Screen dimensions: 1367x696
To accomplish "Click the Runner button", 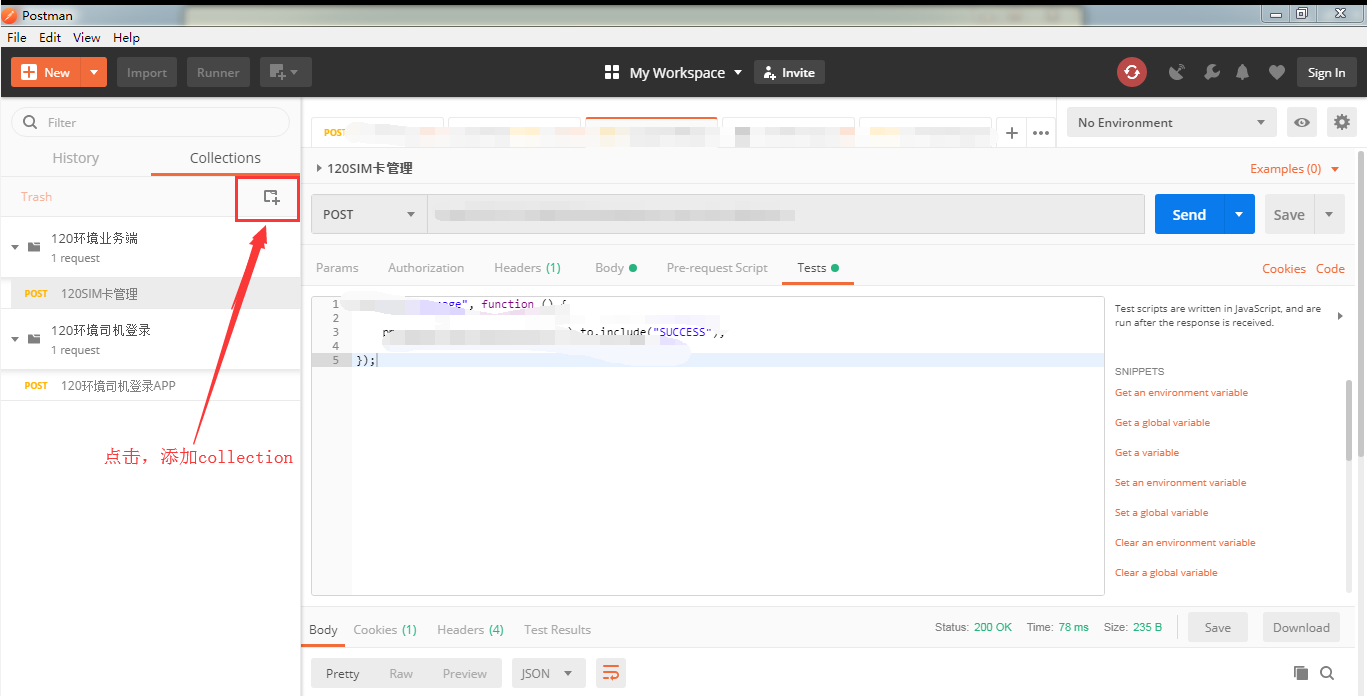I will coord(218,72).
